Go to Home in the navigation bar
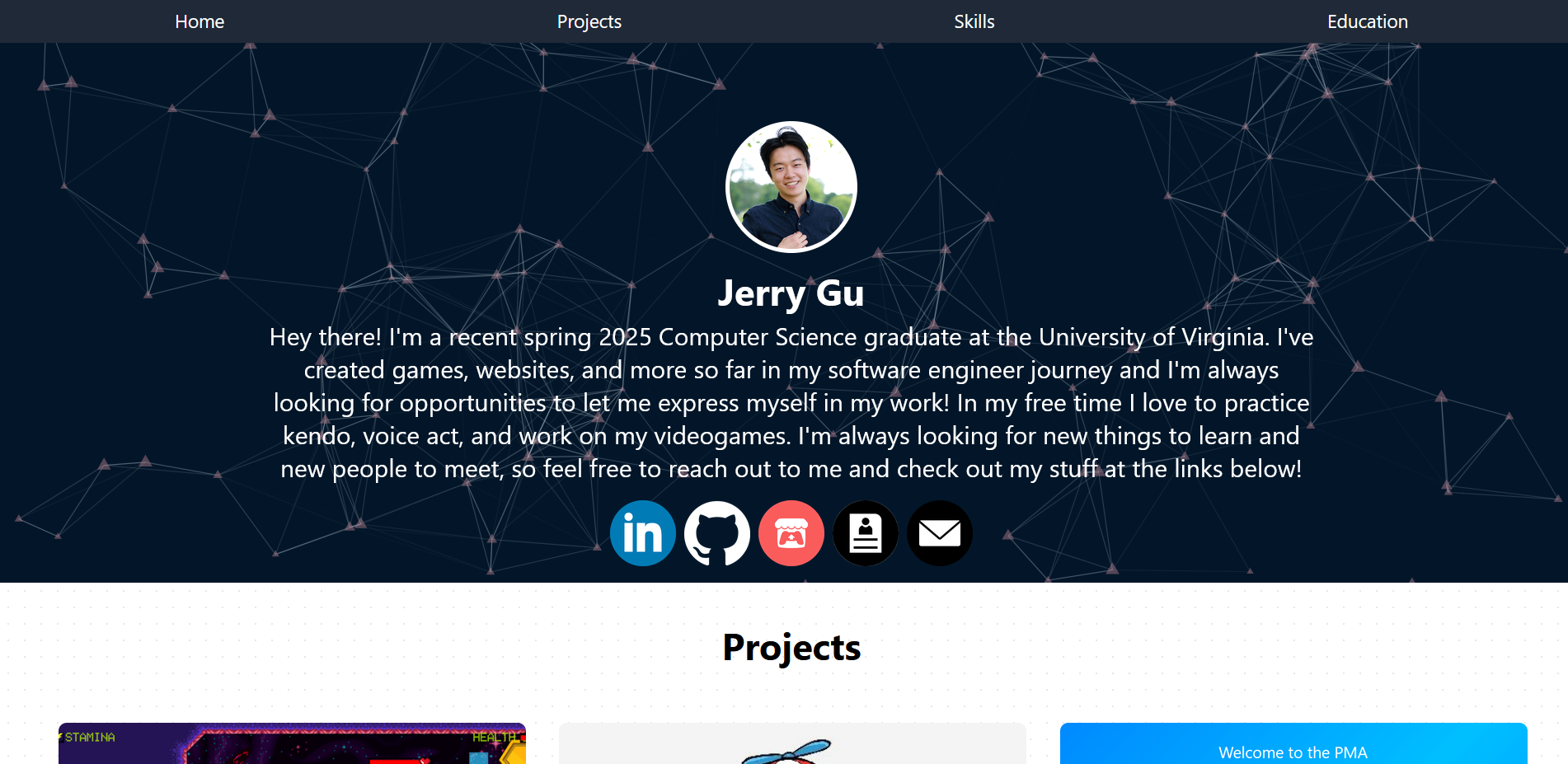Image resolution: width=1568 pixels, height=764 pixels. point(200,21)
